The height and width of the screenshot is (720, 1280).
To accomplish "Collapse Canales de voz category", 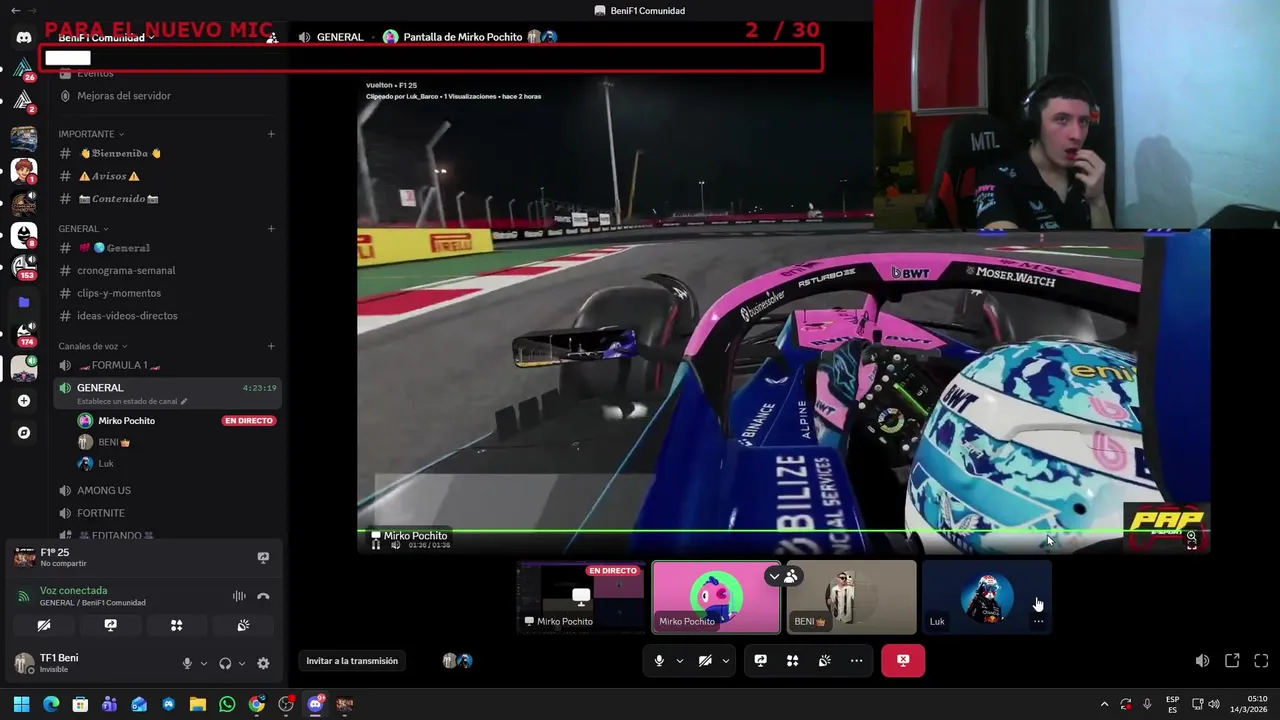I will point(93,347).
